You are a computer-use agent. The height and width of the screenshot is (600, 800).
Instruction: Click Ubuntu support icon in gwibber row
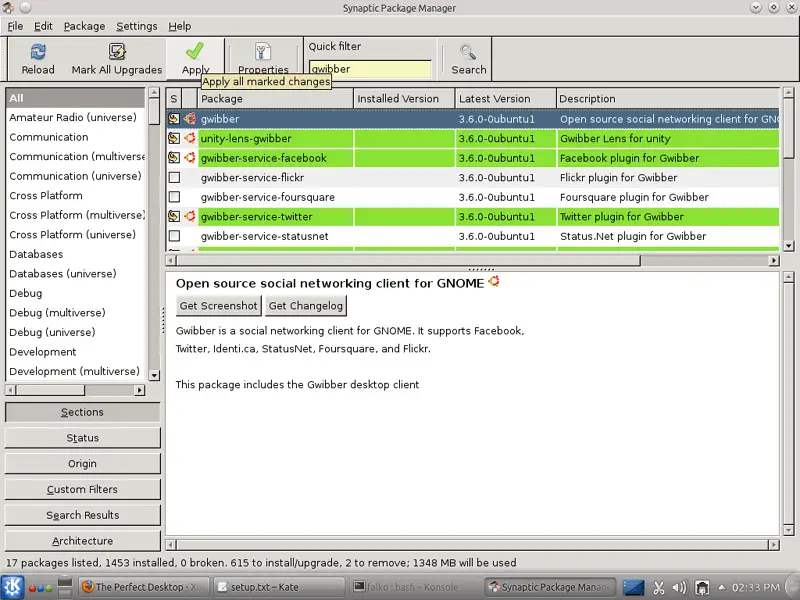(190, 119)
